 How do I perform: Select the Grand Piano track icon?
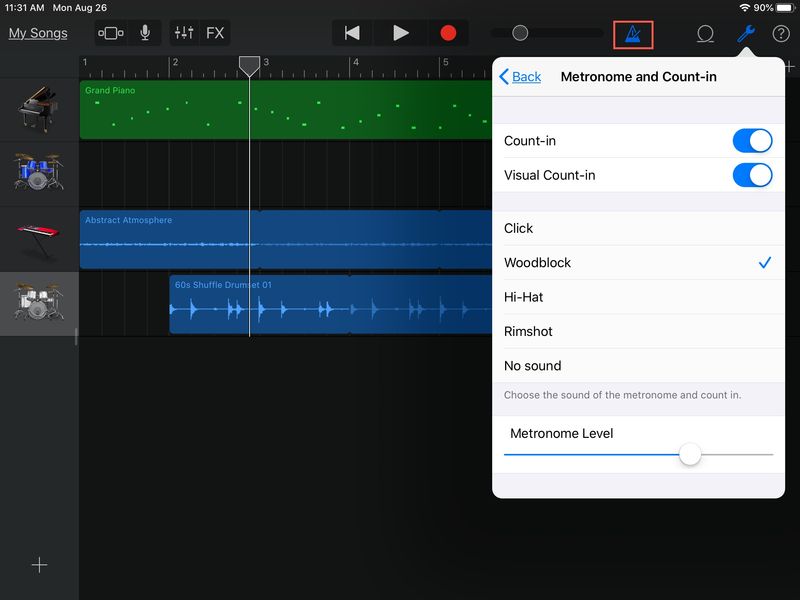(x=38, y=109)
